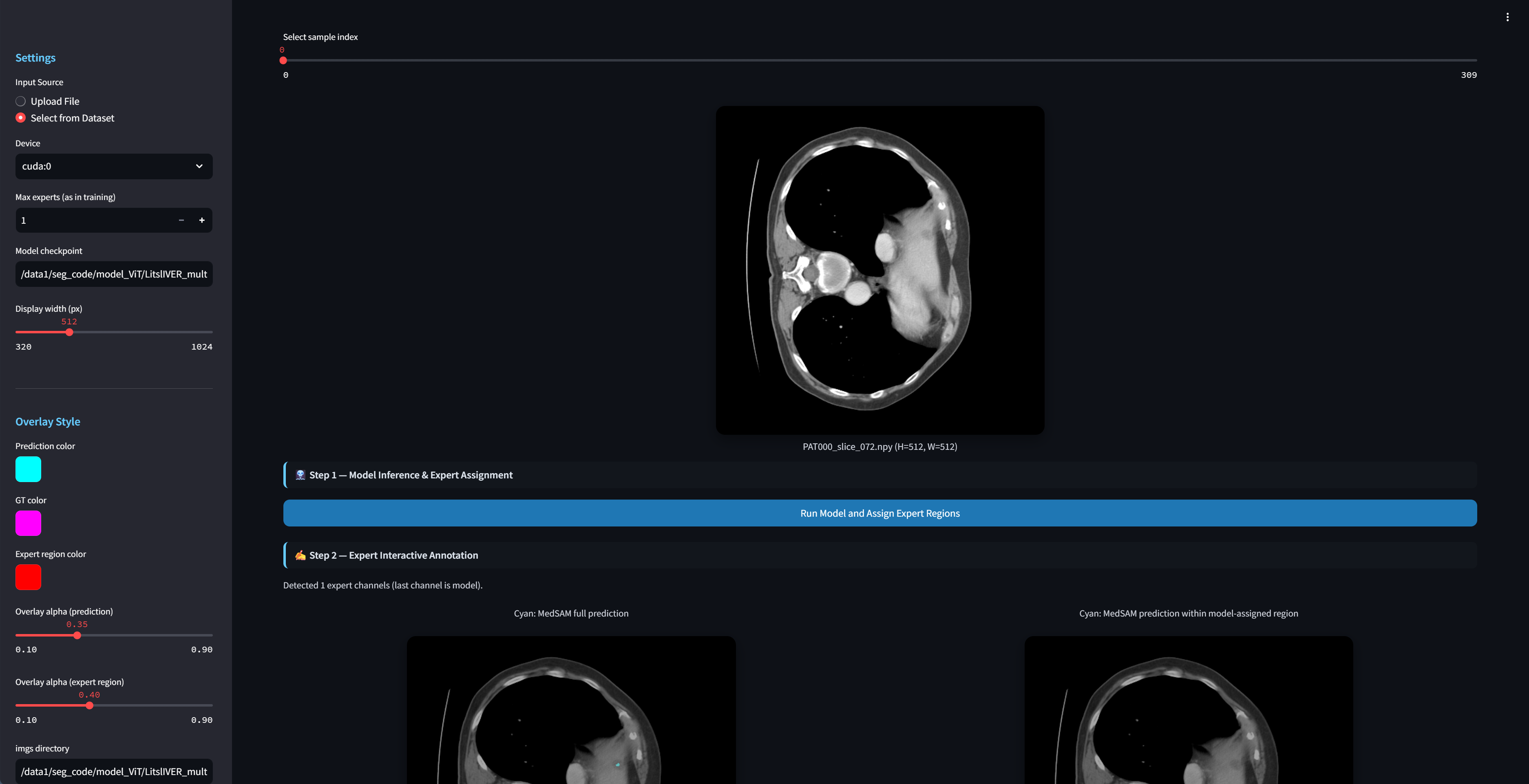Viewport: 1529px width, 784px height.
Task: Click the dropdown chevron in Device box
Action: pos(199,167)
